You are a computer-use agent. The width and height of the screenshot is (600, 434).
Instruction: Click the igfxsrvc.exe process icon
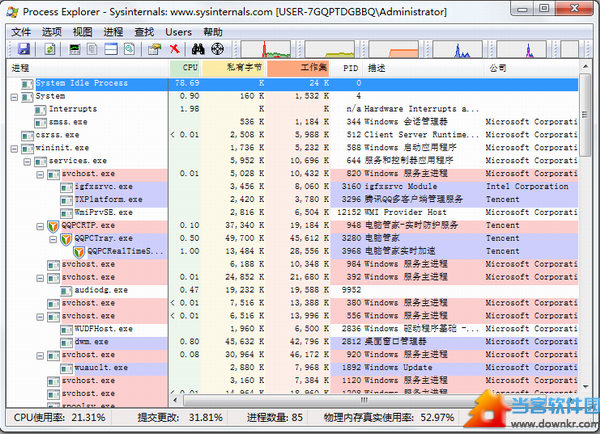pos(66,187)
